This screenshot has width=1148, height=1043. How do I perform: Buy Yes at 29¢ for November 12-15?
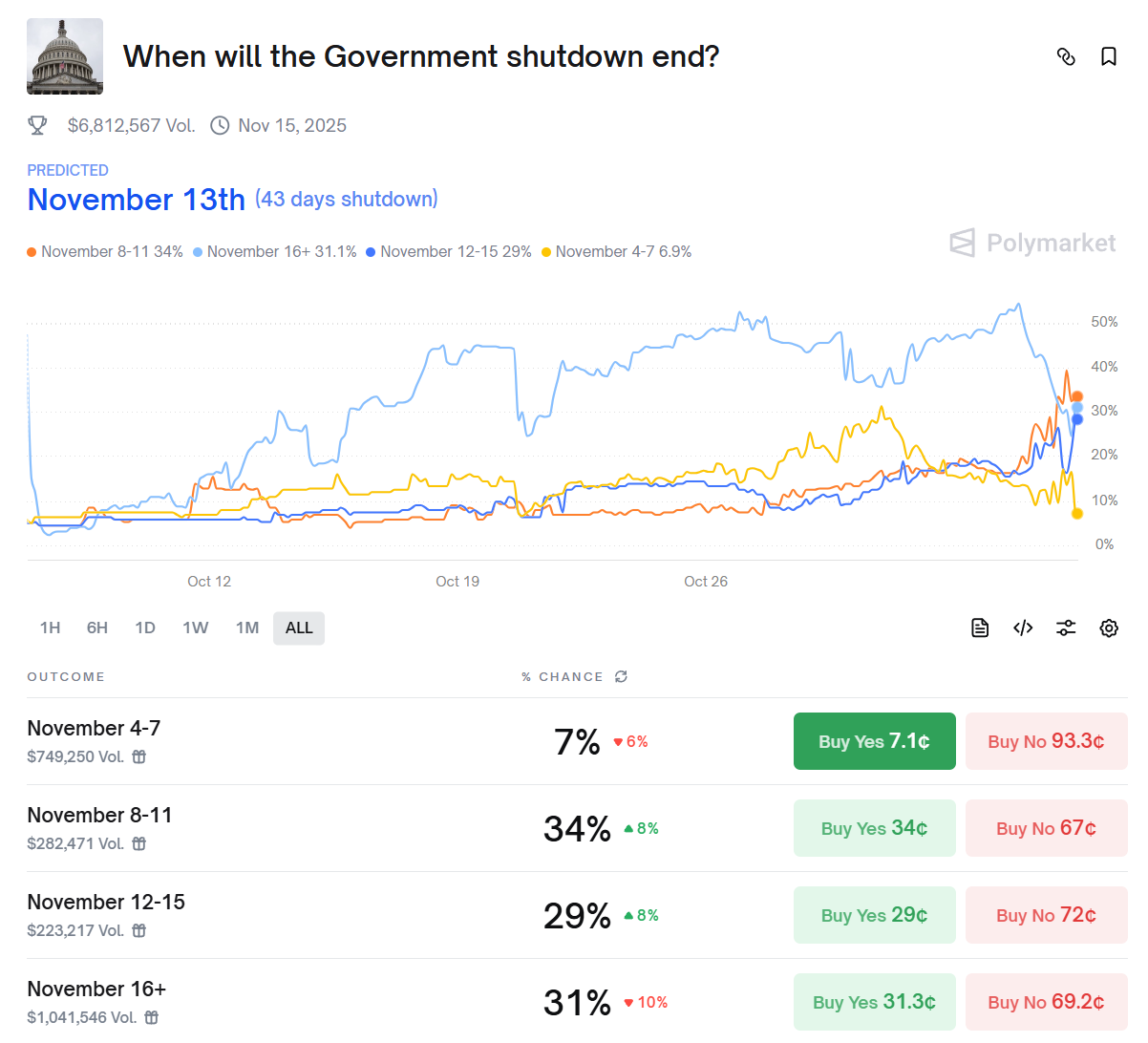(x=874, y=915)
